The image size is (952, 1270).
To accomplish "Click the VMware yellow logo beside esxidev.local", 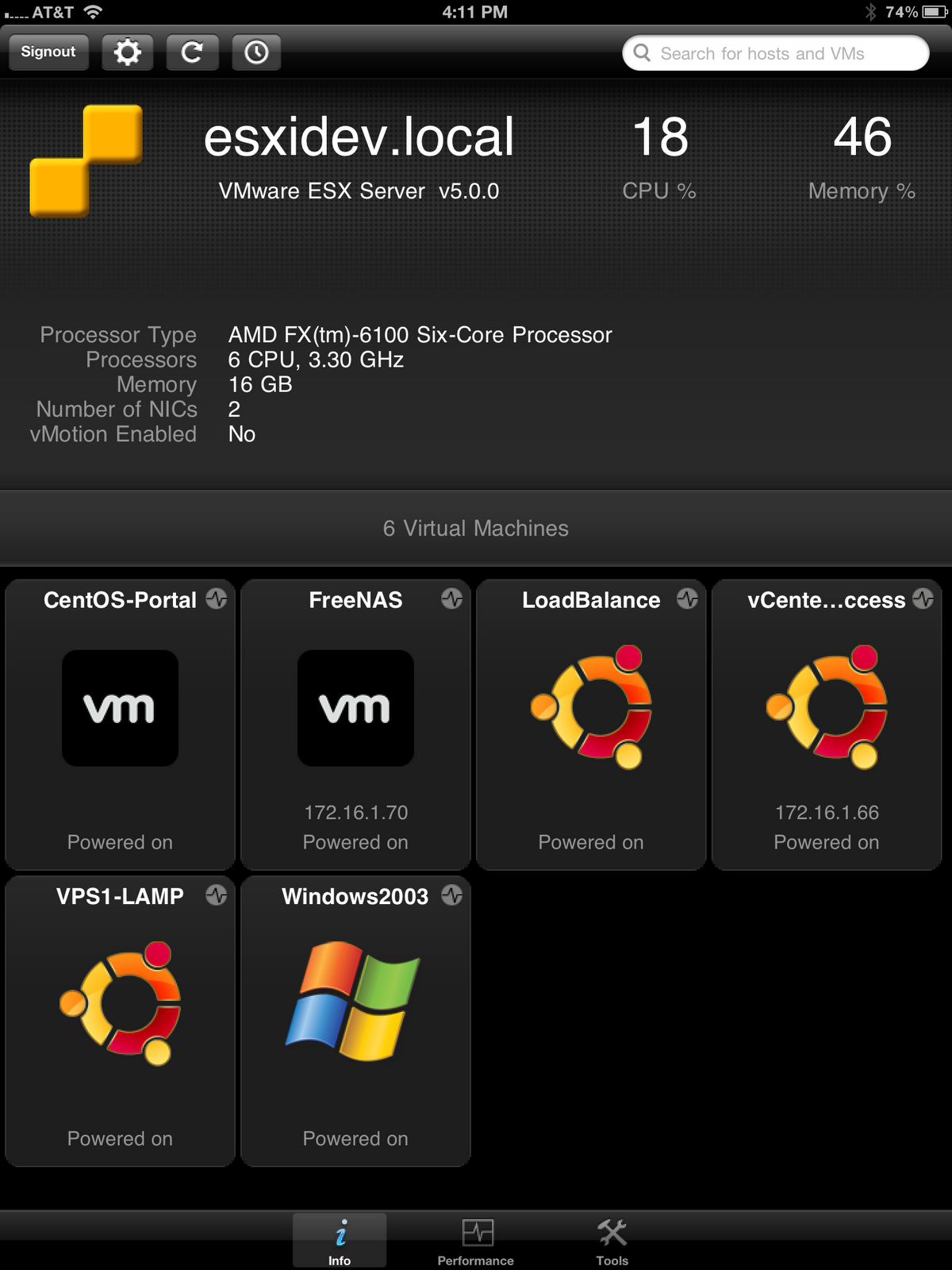I will click(x=86, y=159).
